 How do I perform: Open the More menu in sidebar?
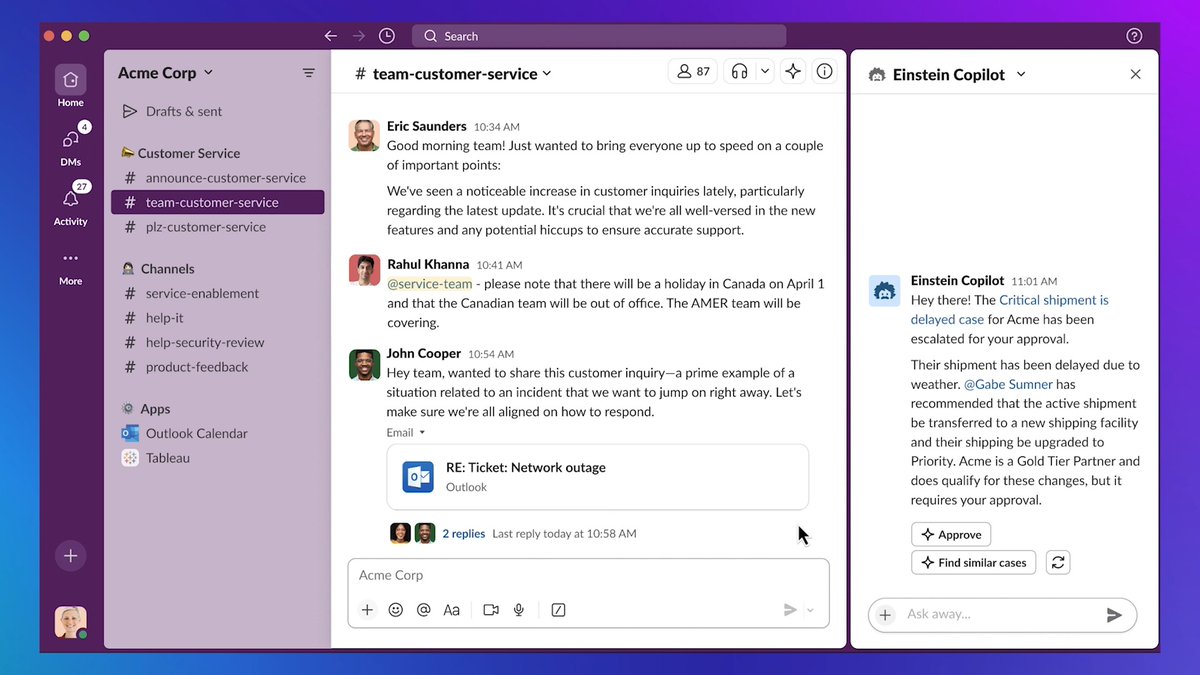(70, 265)
